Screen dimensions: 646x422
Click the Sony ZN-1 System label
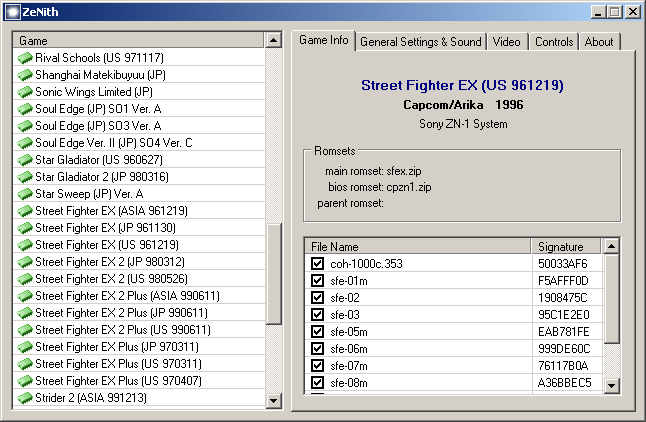coord(463,124)
